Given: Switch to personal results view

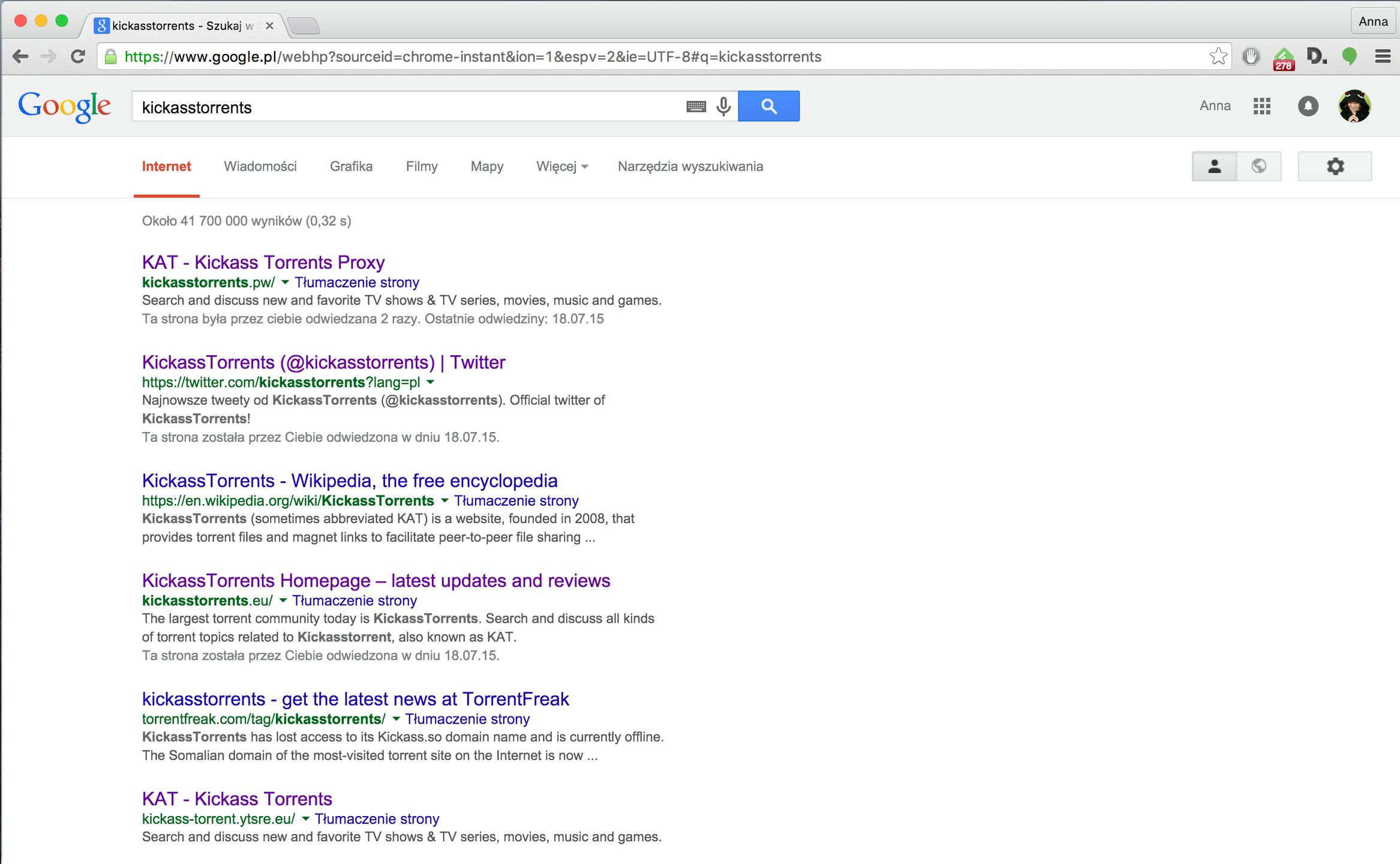Looking at the screenshot, I should coord(1214,166).
